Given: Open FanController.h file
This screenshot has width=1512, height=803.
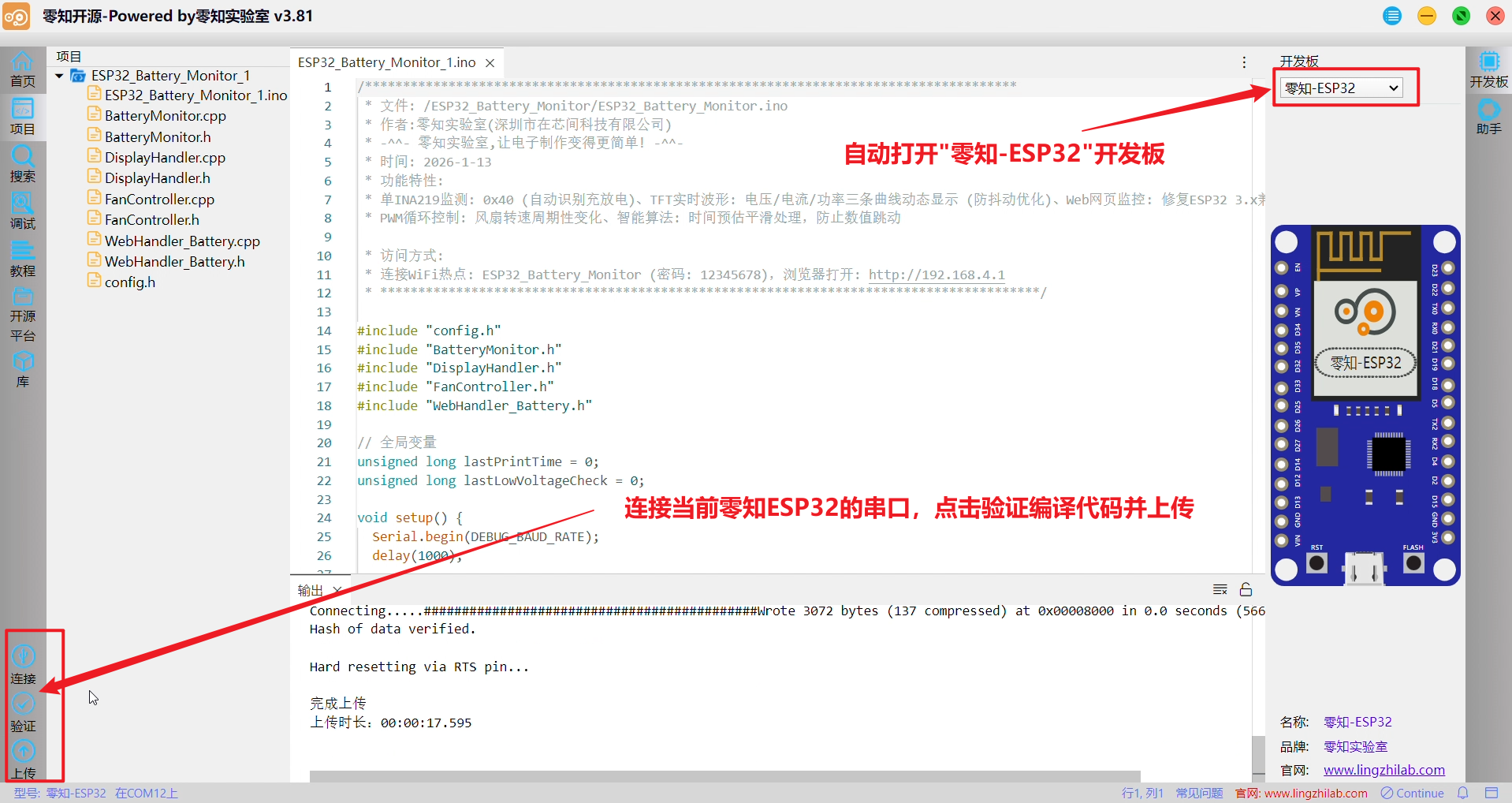Looking at the screenshot, I should [x=143, y=220].
